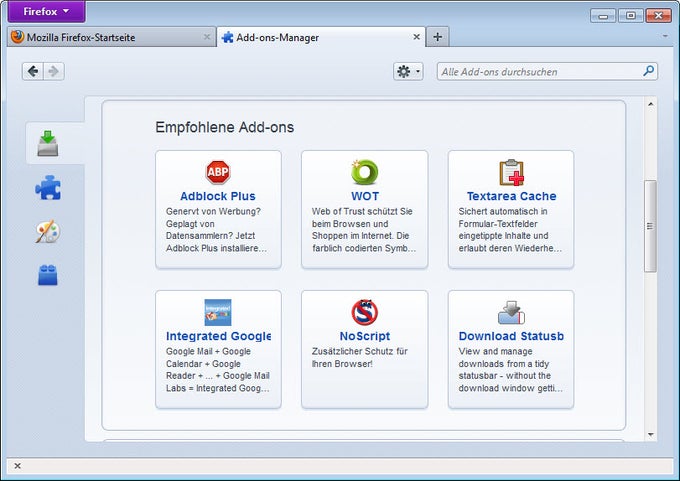Open the list all tabs dropdown arrow
The height and width of the screenshot is (481, 680).
point(665,36)
